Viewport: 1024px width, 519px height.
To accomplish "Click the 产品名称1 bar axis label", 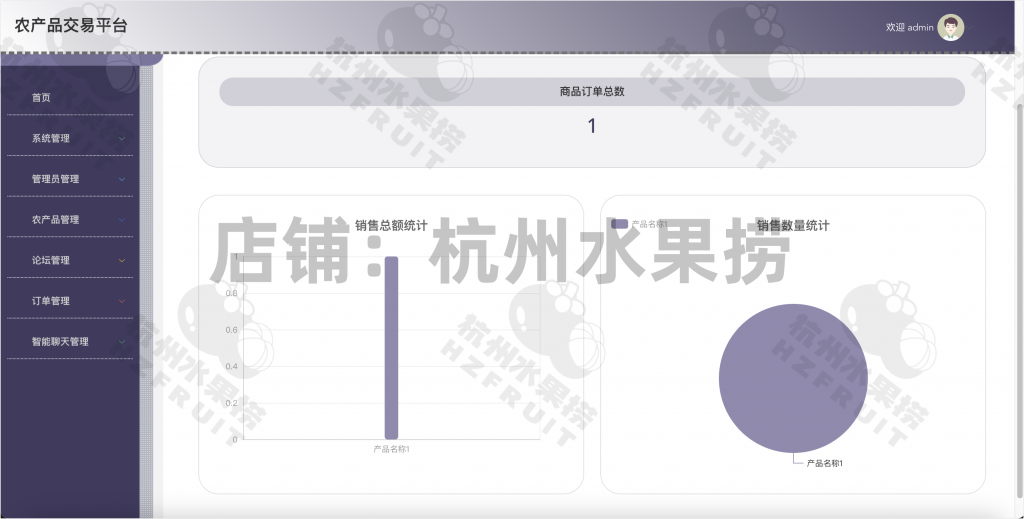I will (x=391, y=449).
